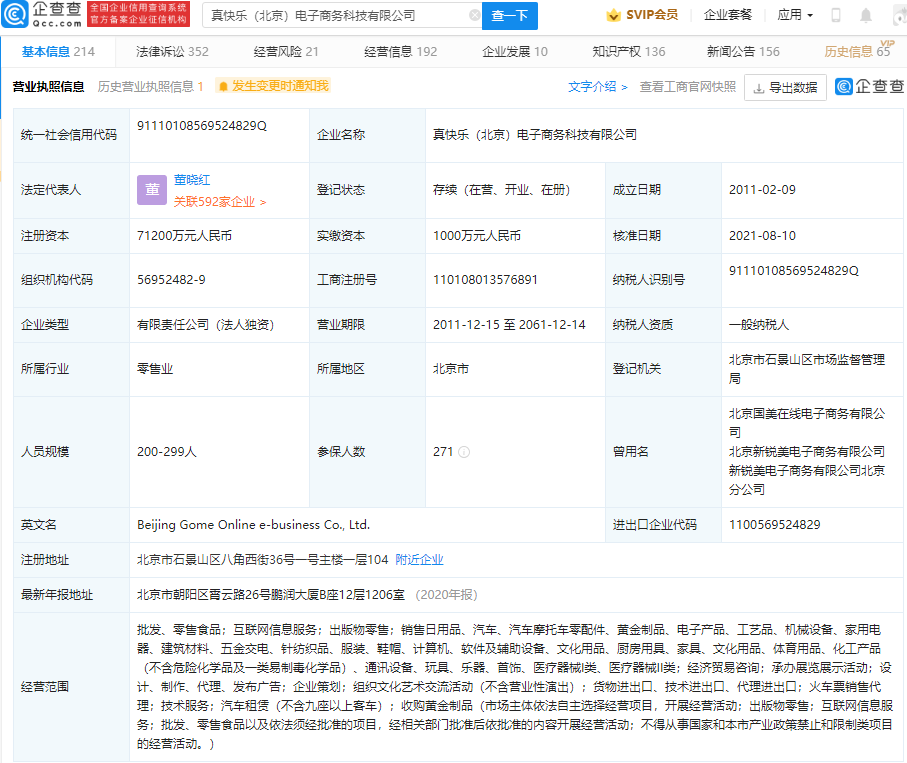
Task: Select the 企业发展 tab
Action: pos(515,52)
